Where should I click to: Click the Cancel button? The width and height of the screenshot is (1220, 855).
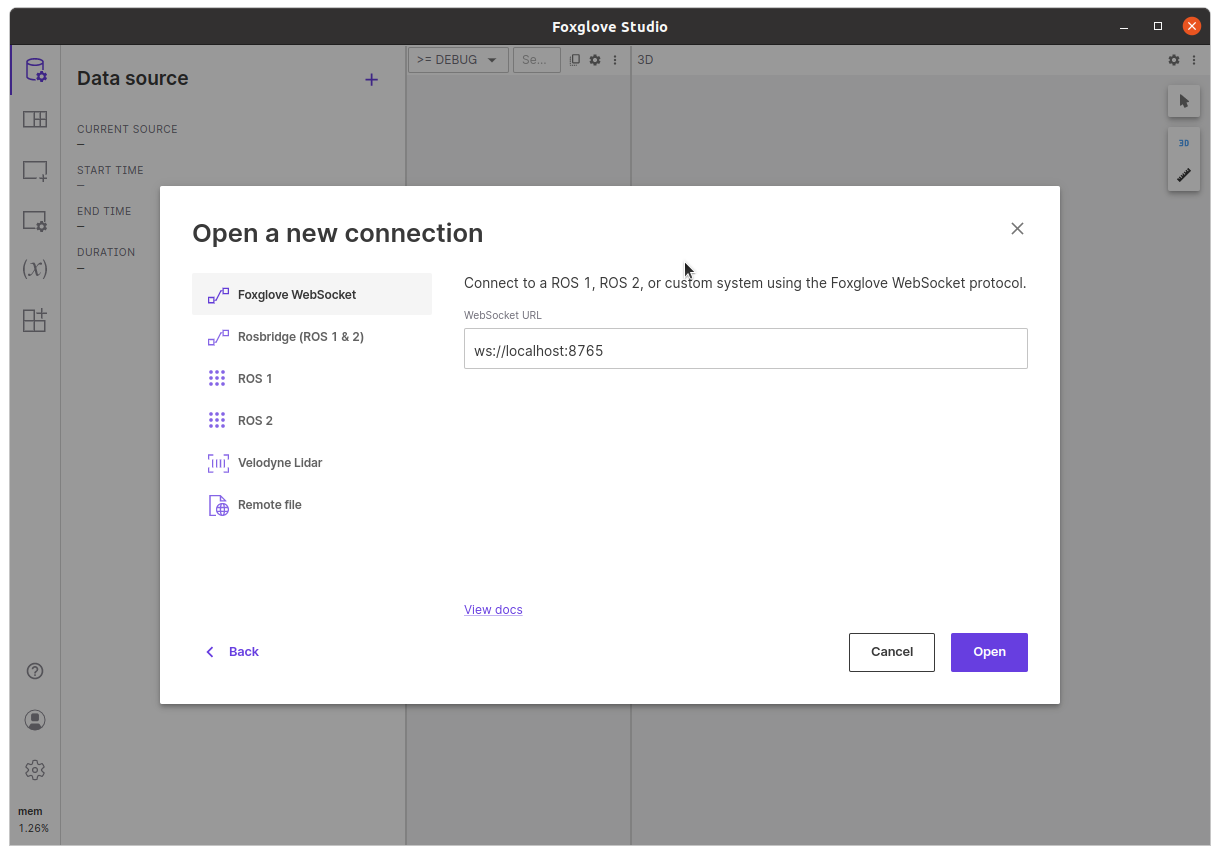click(x=892, y=652)
